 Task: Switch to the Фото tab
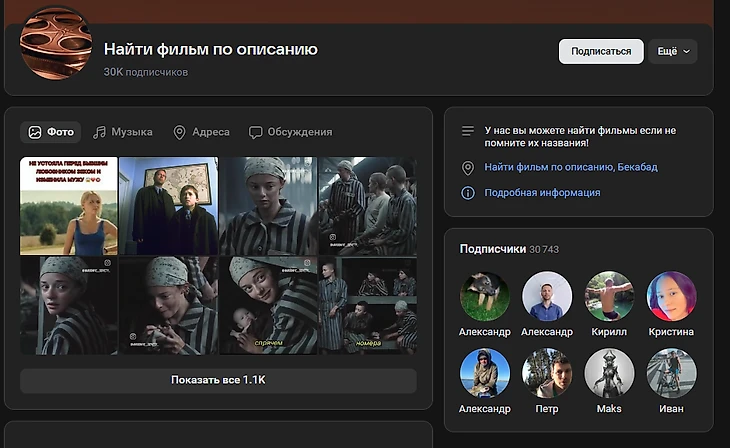click(x=51, y=132)
